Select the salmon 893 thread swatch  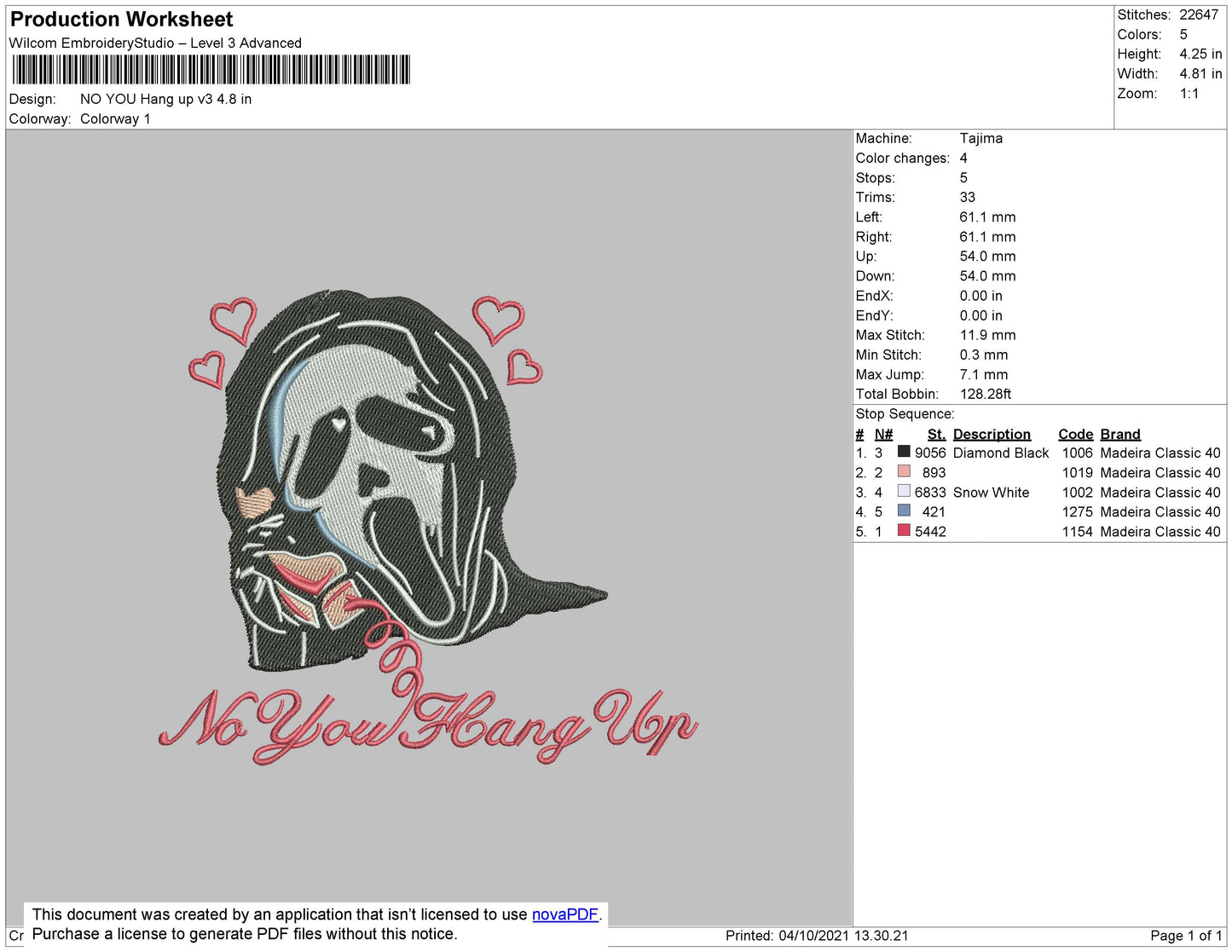coord(904,471)
